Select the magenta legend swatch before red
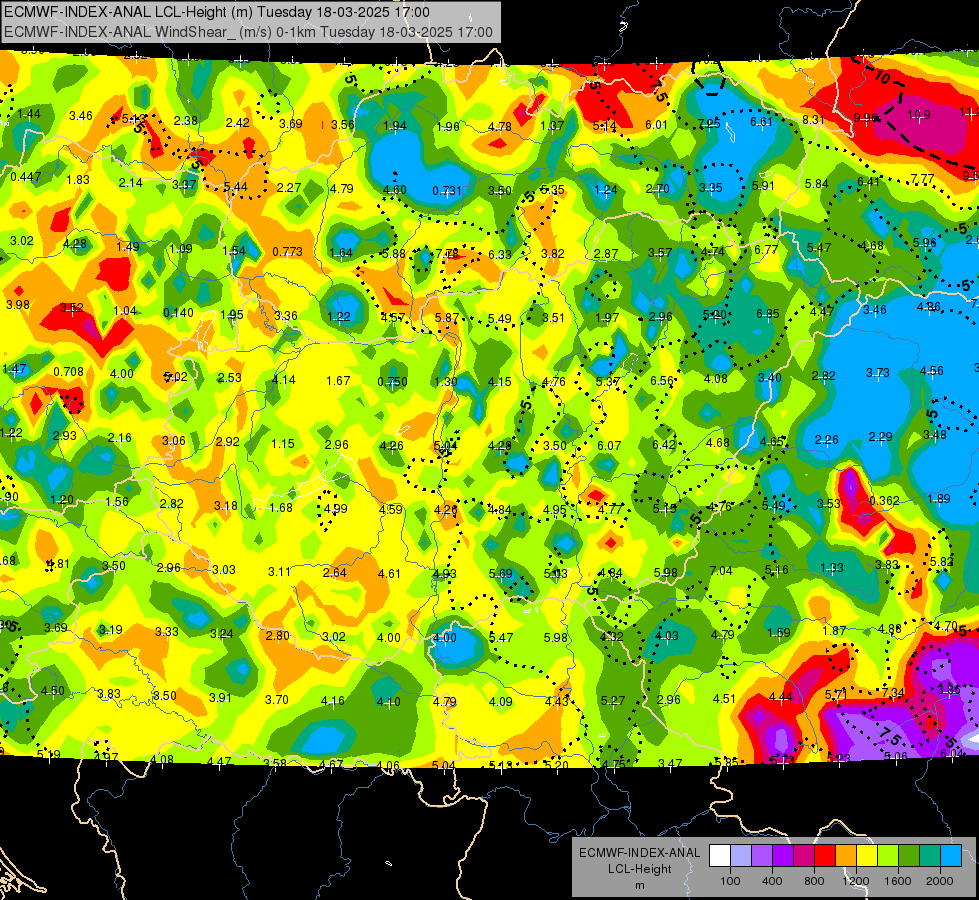The image size is (979, 900). pos(804,856)
